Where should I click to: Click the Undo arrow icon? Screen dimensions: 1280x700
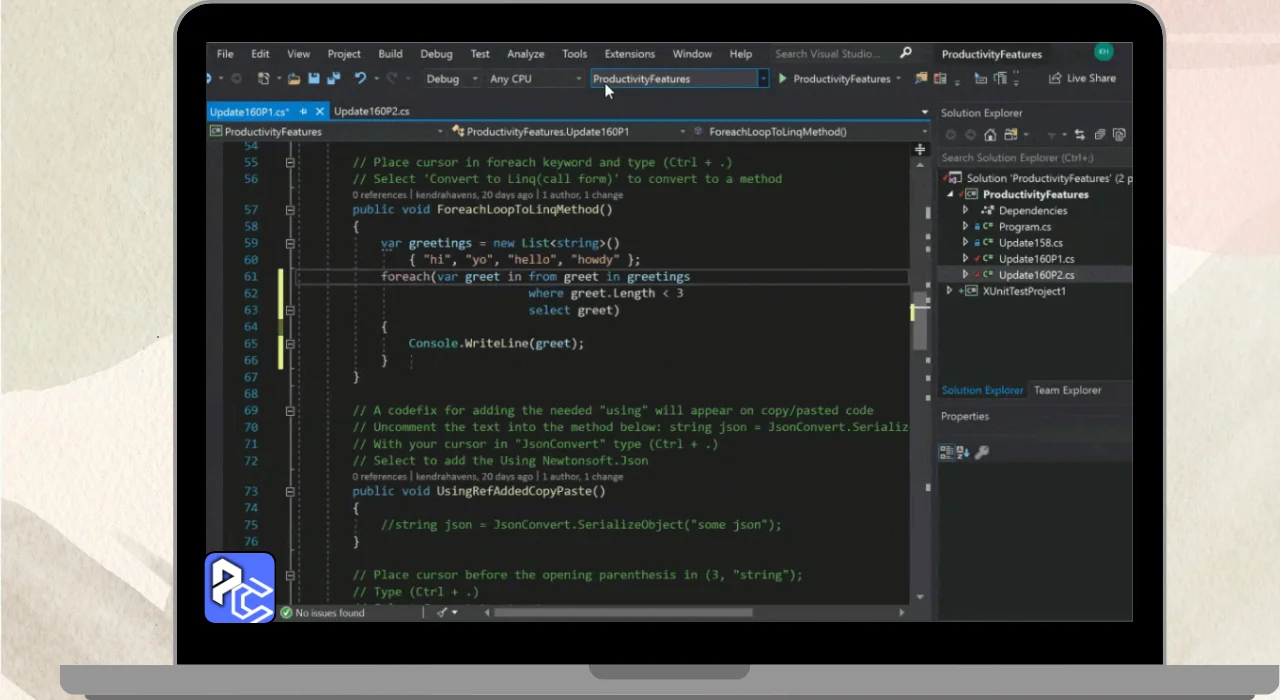360,79
